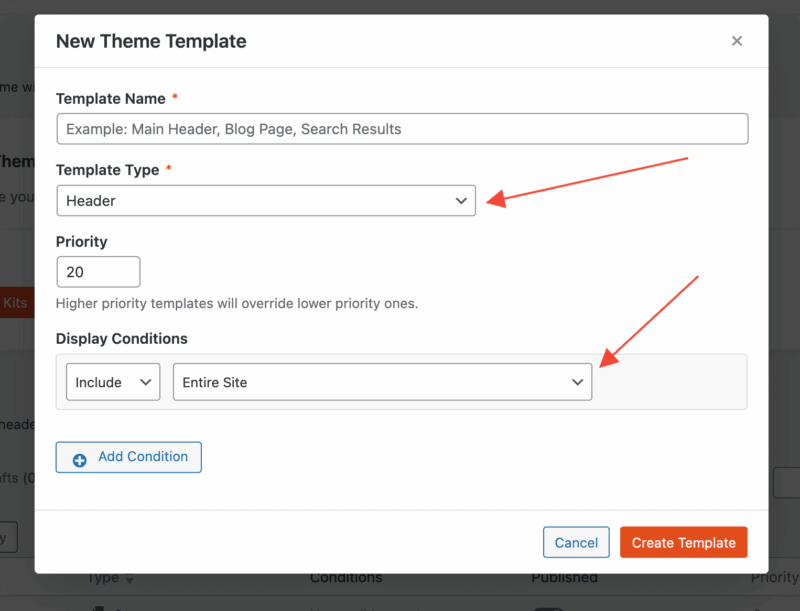Click the sort arrow beside the Type column
This screenshot has width=800, height=611.
pyautogui.click(x=129, y=579)
